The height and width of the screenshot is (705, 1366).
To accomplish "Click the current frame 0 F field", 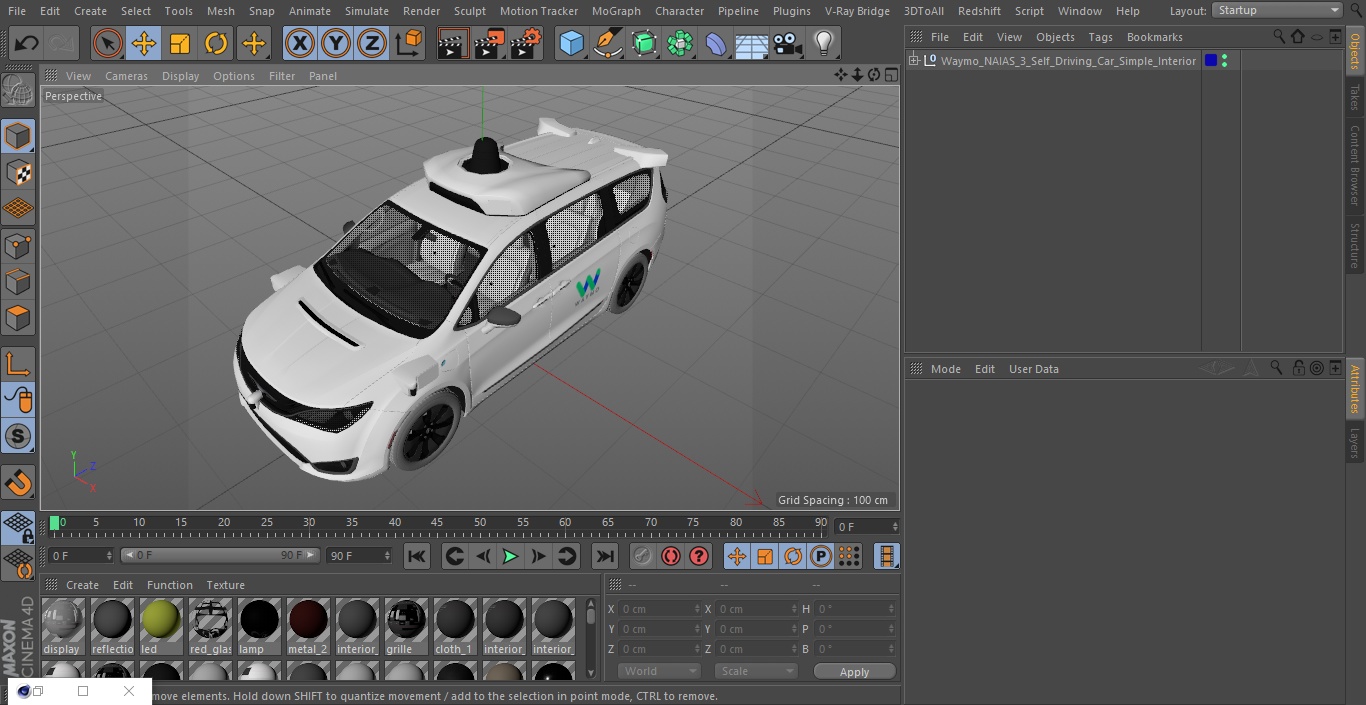I will coord(80,556).
